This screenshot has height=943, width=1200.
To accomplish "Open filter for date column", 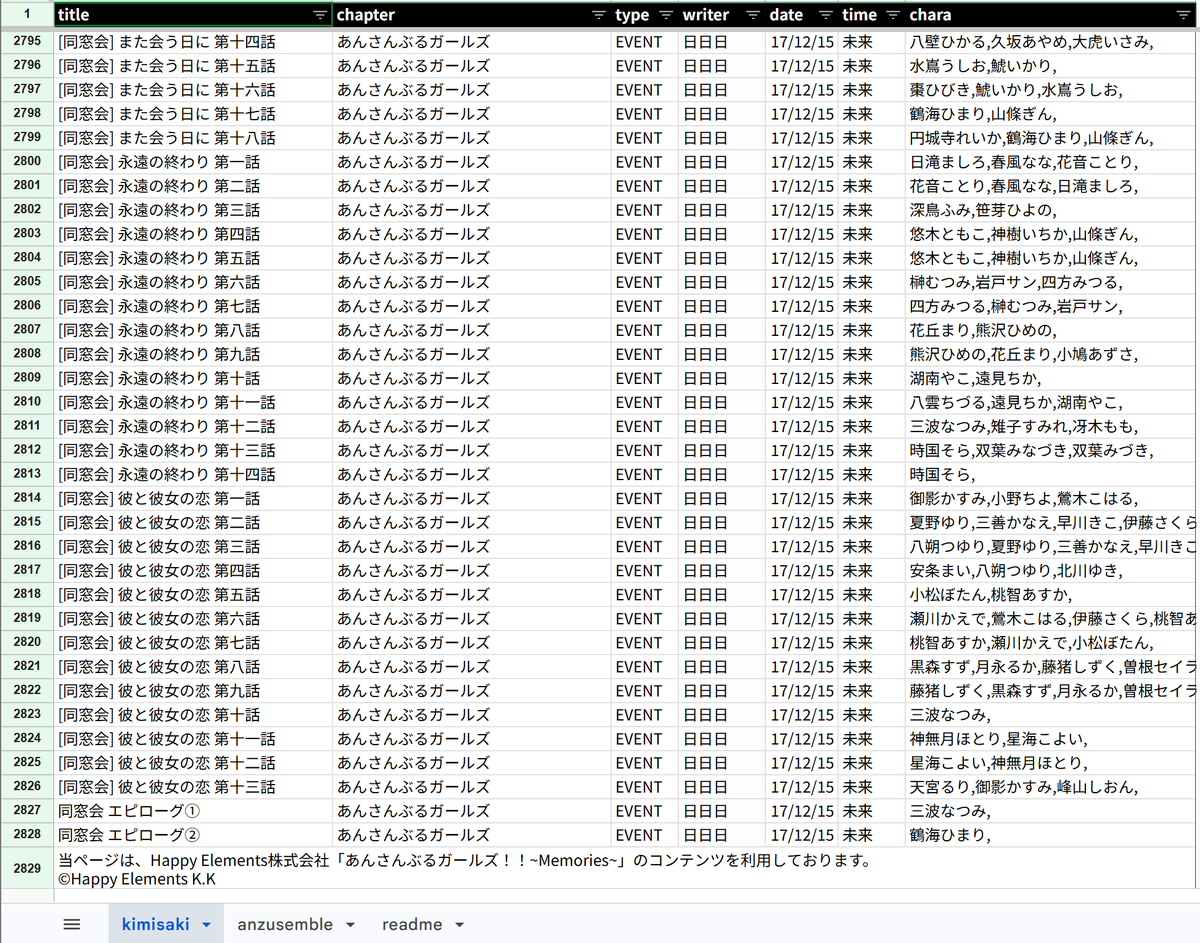I will (825, 15).
